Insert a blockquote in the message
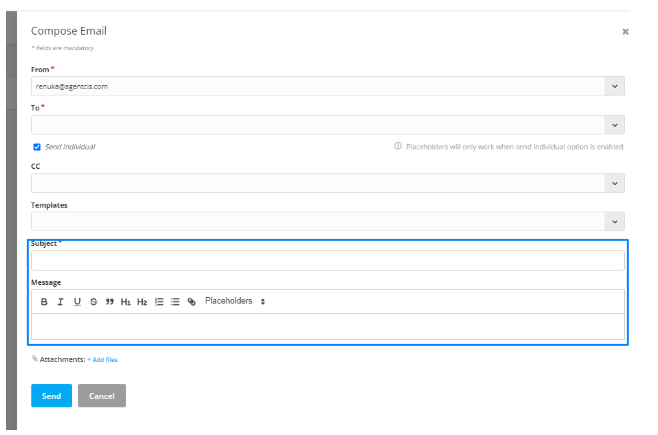Image resolution: width=658 pixels, height=435 pixels. tap(109, 301)
